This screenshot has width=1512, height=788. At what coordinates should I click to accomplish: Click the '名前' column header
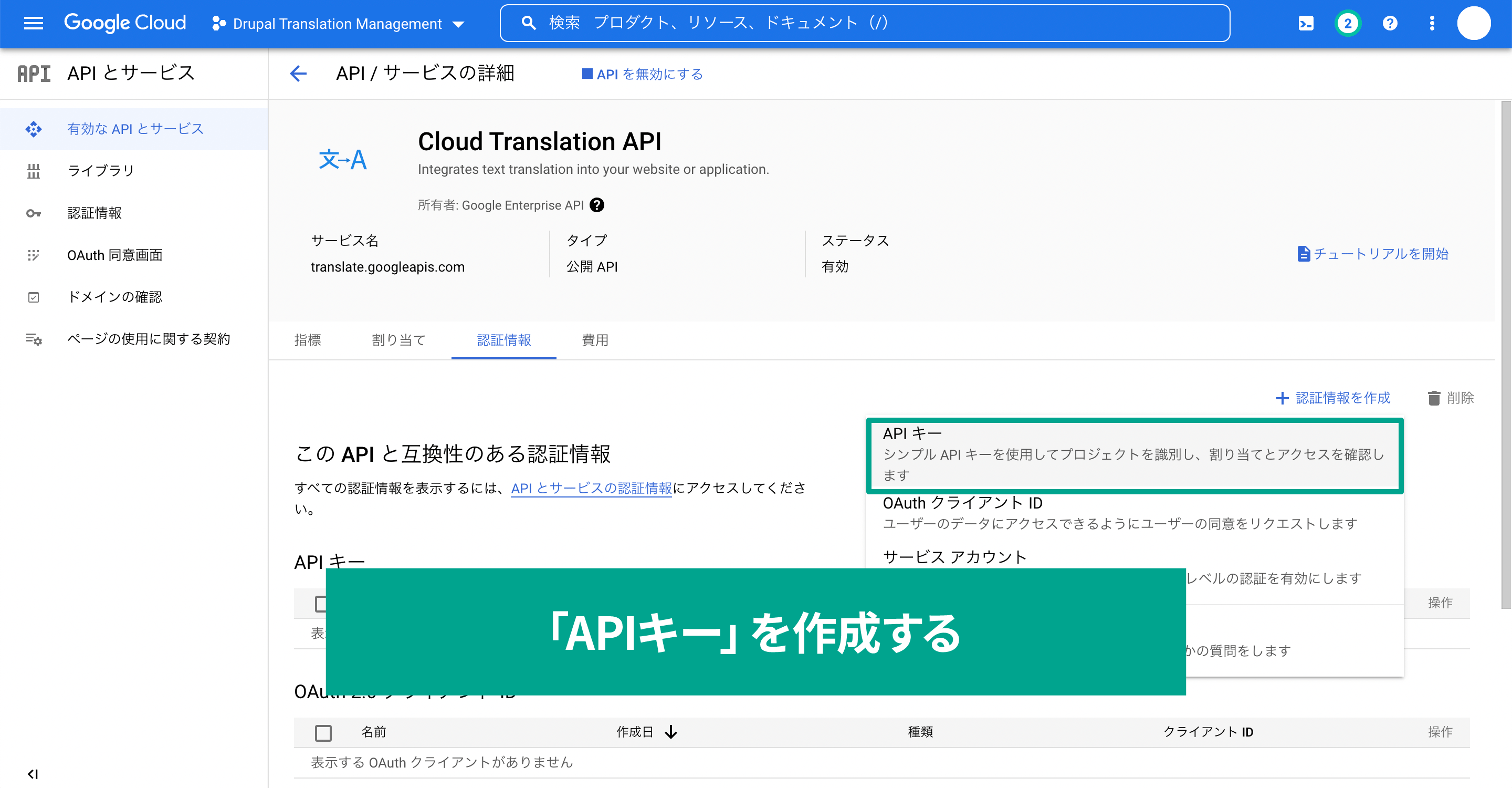tap(373, 732)
